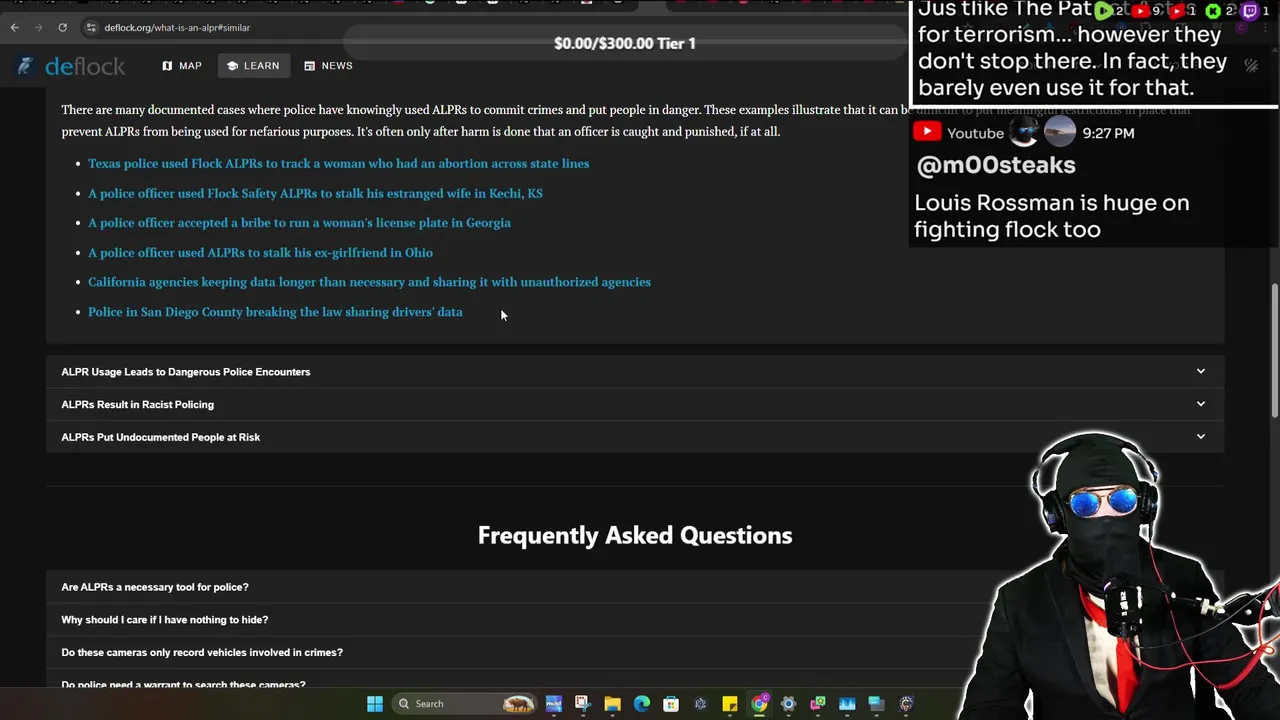The image size is (1280, 720).
Task: Click the page vertical scrollbar thumb
Action: (1275, 350)
